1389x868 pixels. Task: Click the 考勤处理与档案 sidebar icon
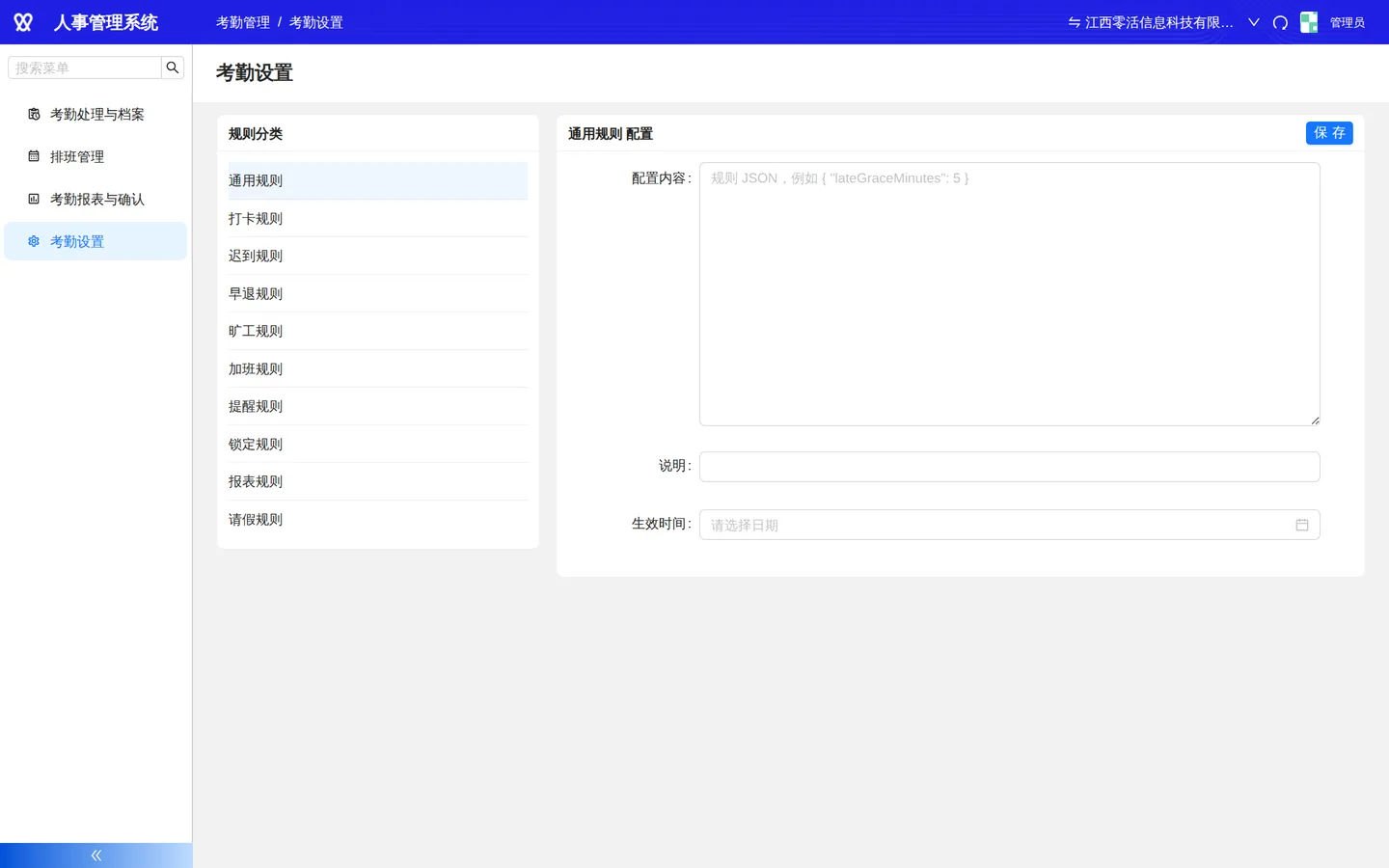[x=34, y=115]
